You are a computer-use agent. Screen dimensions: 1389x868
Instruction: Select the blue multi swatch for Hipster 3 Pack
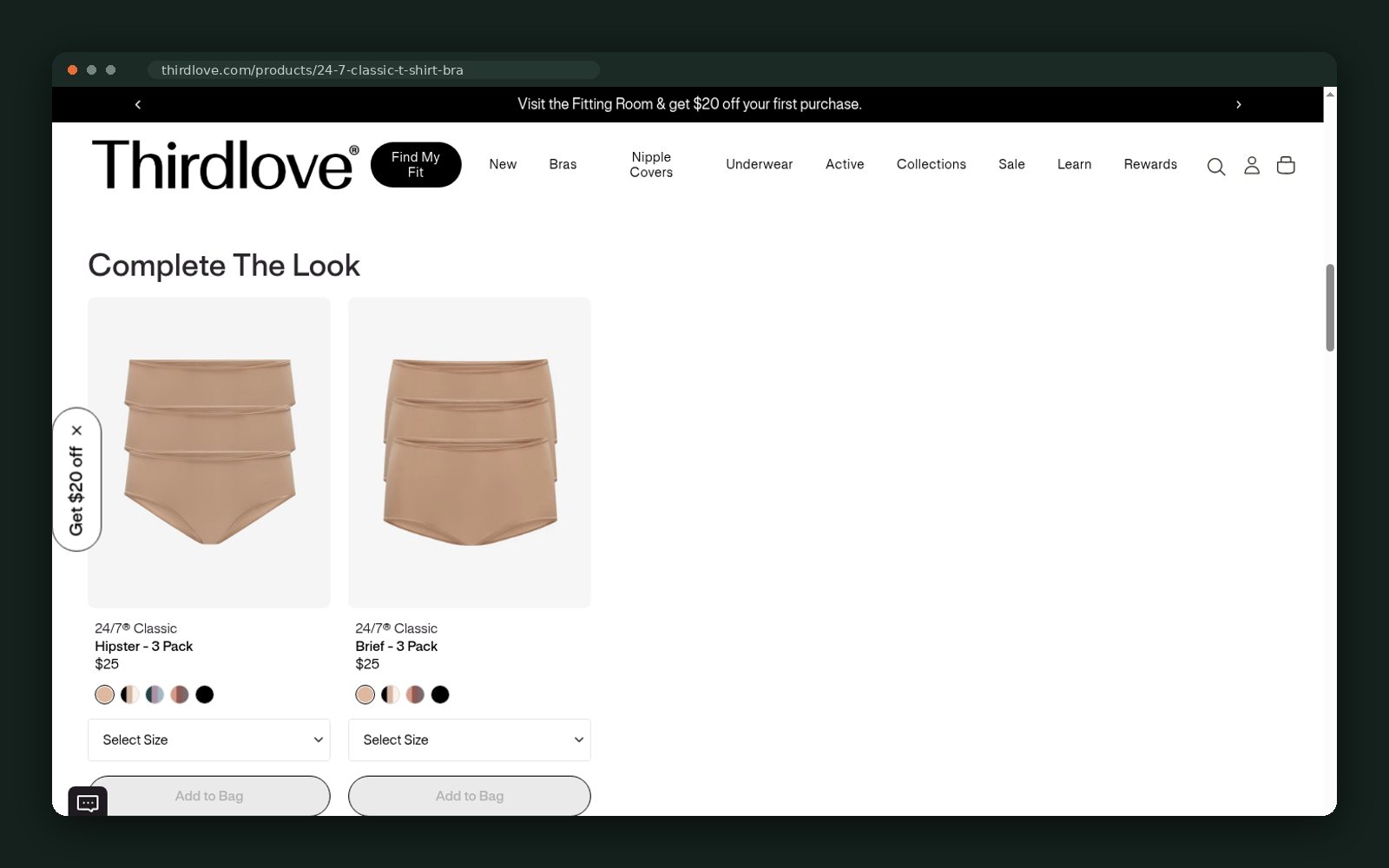(x=155, y=694)
